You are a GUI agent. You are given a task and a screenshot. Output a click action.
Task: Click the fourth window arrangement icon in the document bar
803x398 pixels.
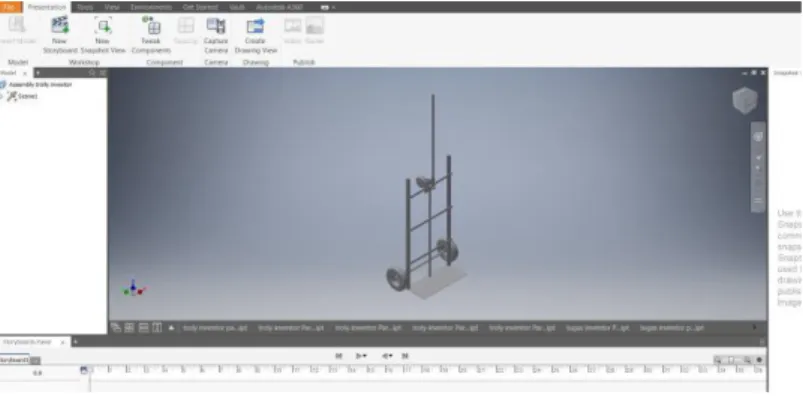tap(157, 328)
